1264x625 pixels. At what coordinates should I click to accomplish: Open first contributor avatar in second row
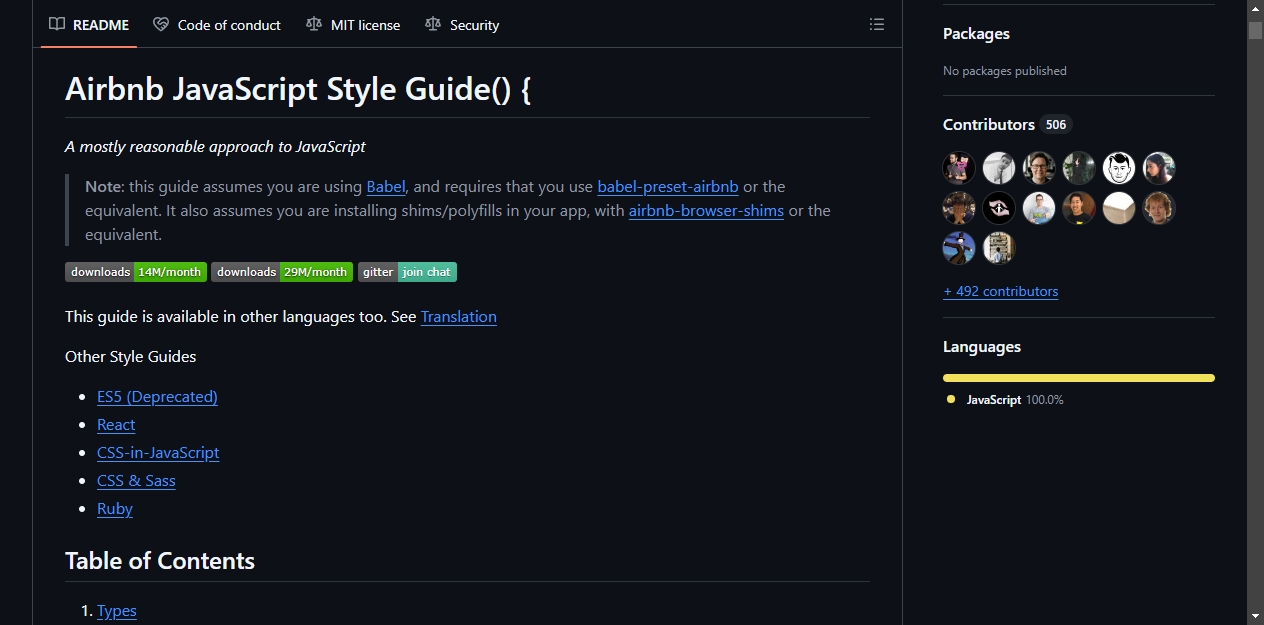point(959,208)
